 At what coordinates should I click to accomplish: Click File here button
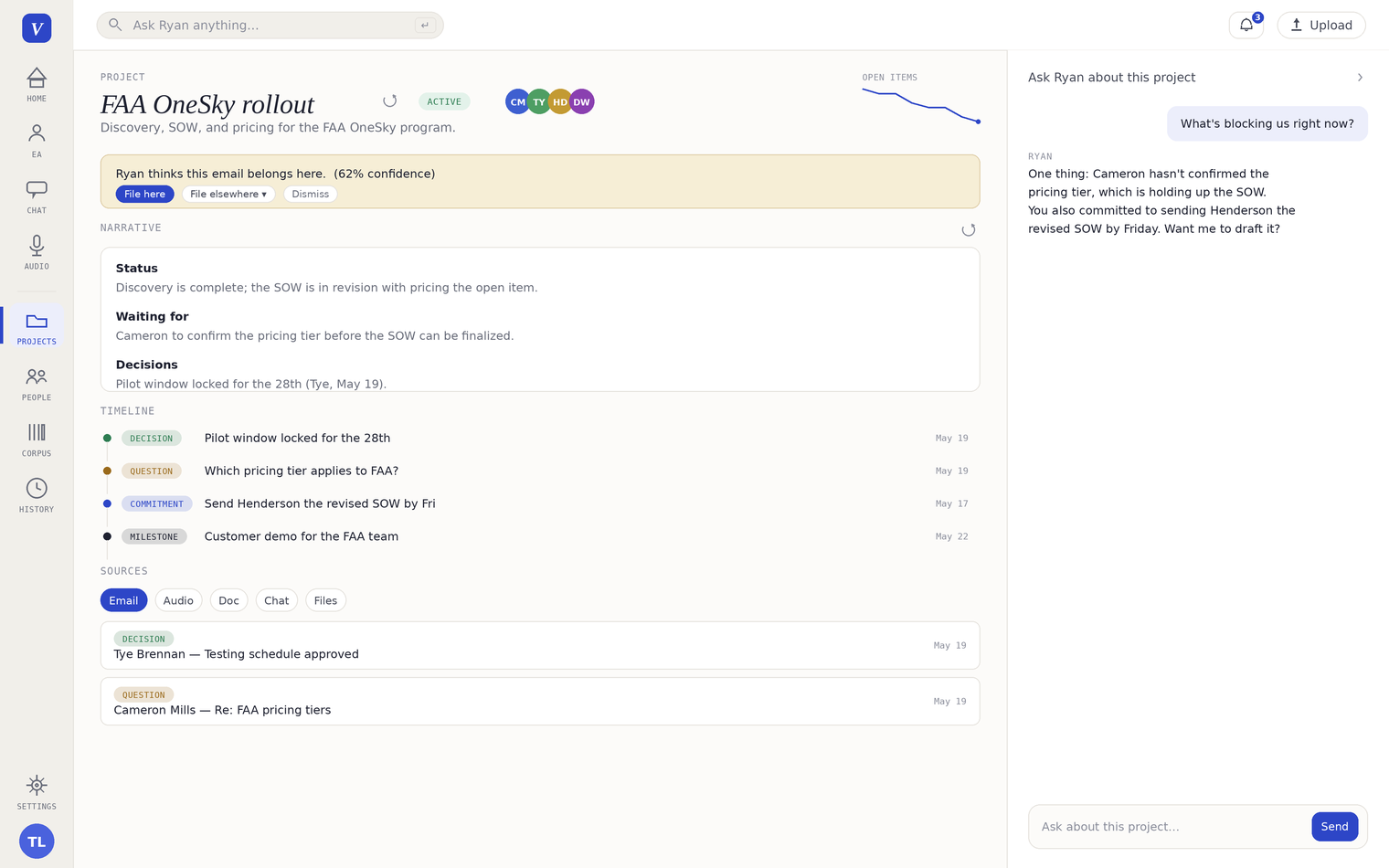(144, 194)
